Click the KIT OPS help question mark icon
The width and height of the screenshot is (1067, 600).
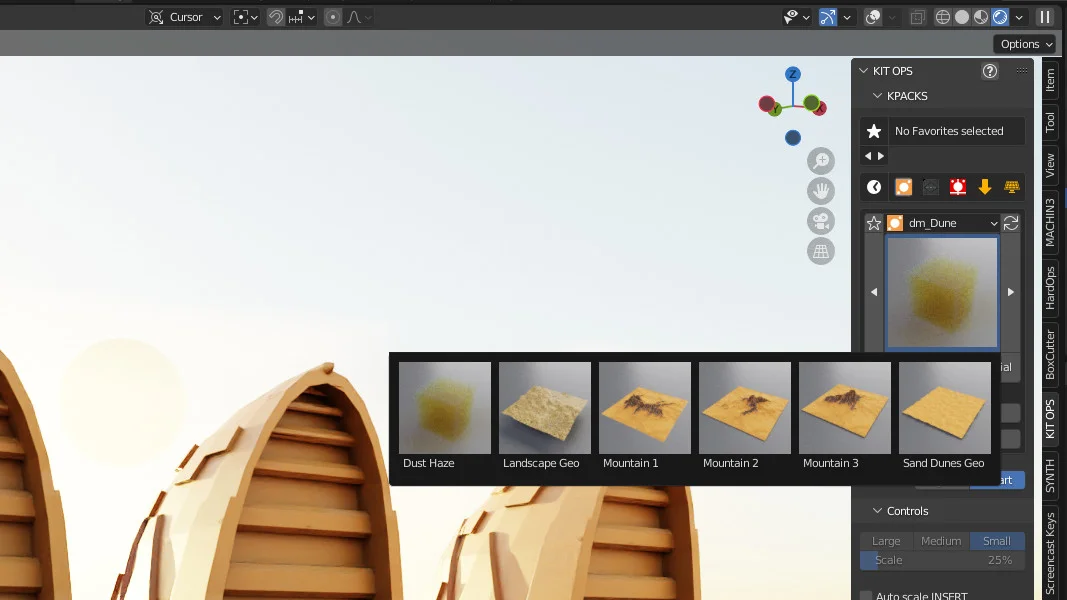click(989, 71)
